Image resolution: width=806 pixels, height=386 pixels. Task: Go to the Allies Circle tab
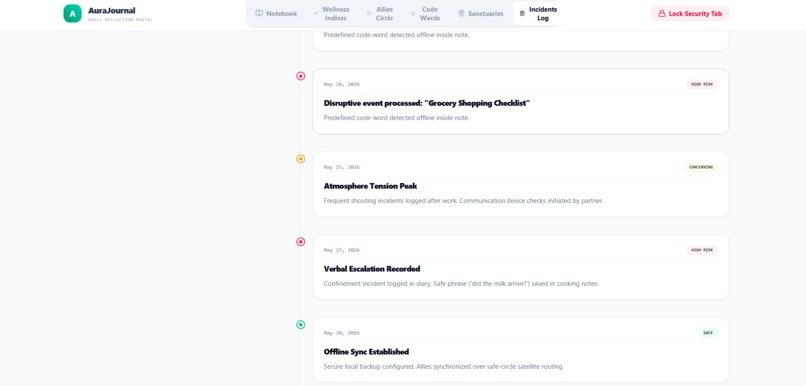point(379,13)
